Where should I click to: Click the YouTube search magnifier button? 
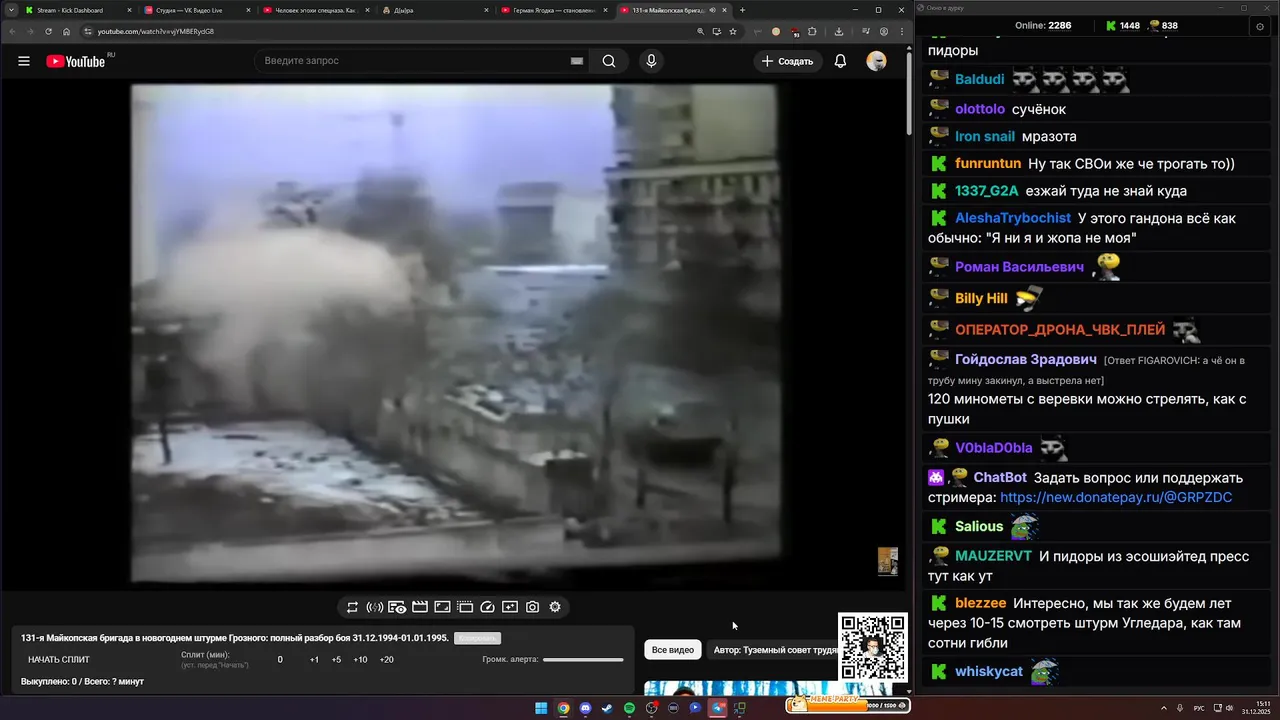609,61
